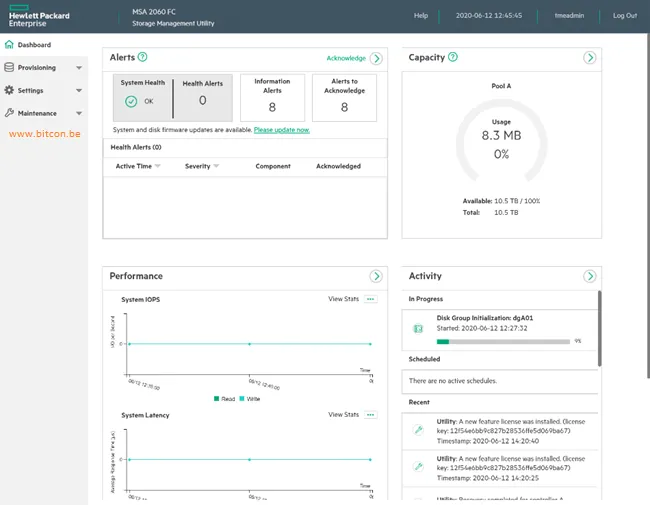Open Capacity details arrow icon
Image resolution: width=650 pixels, height=505 pixels.
pyautogui.click(x=591, y=59)
